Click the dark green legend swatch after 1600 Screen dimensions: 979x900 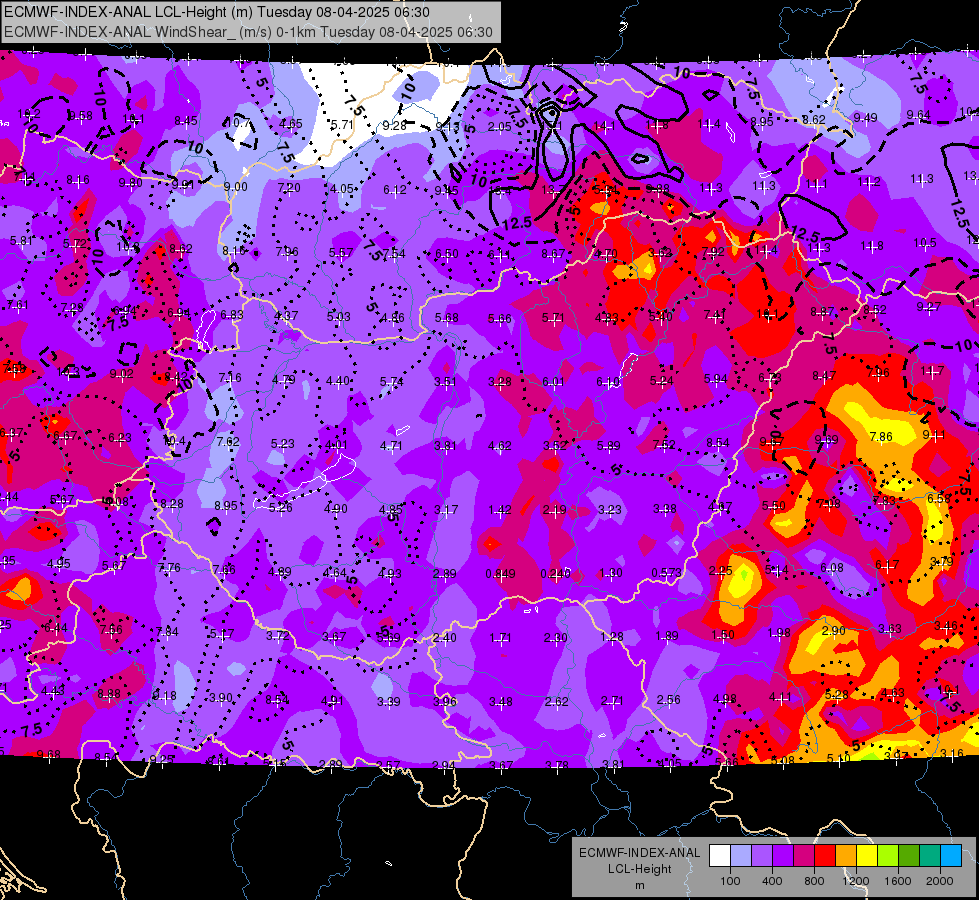(908, 856)
